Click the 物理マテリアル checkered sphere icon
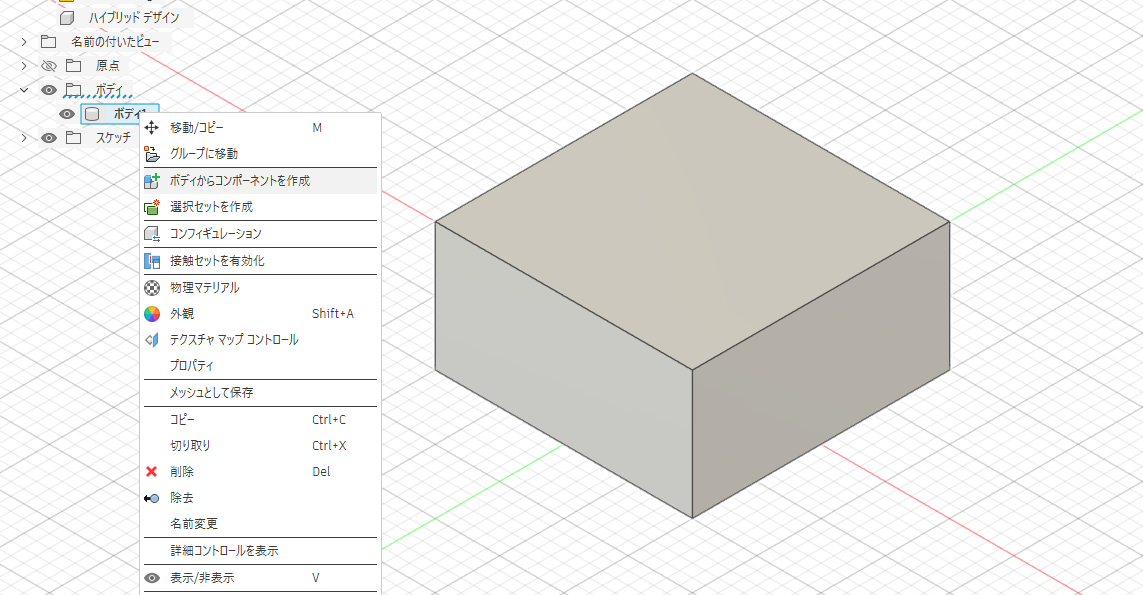This screenshot has width=1143, height=595. (152, 288)
